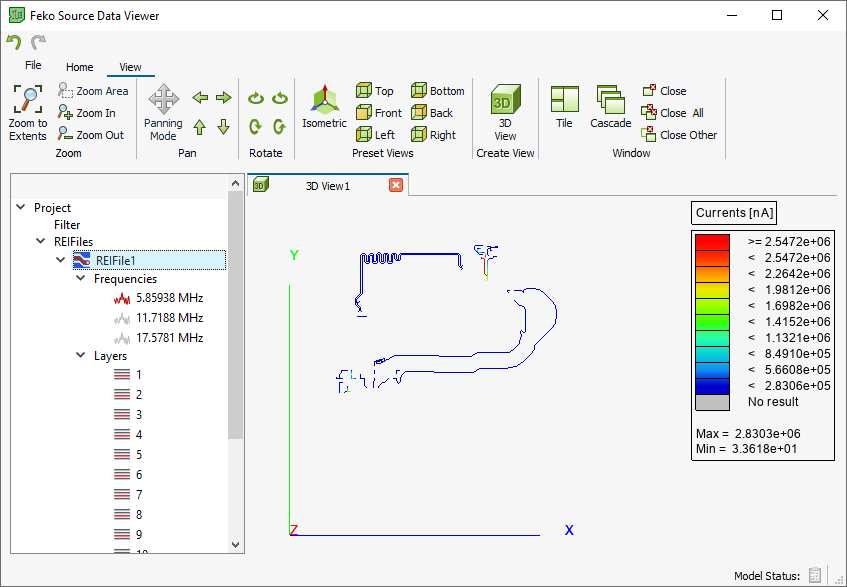The image size is (847, 587).
Task: Click the Undo arrow icon
Action: pos(14,42)
